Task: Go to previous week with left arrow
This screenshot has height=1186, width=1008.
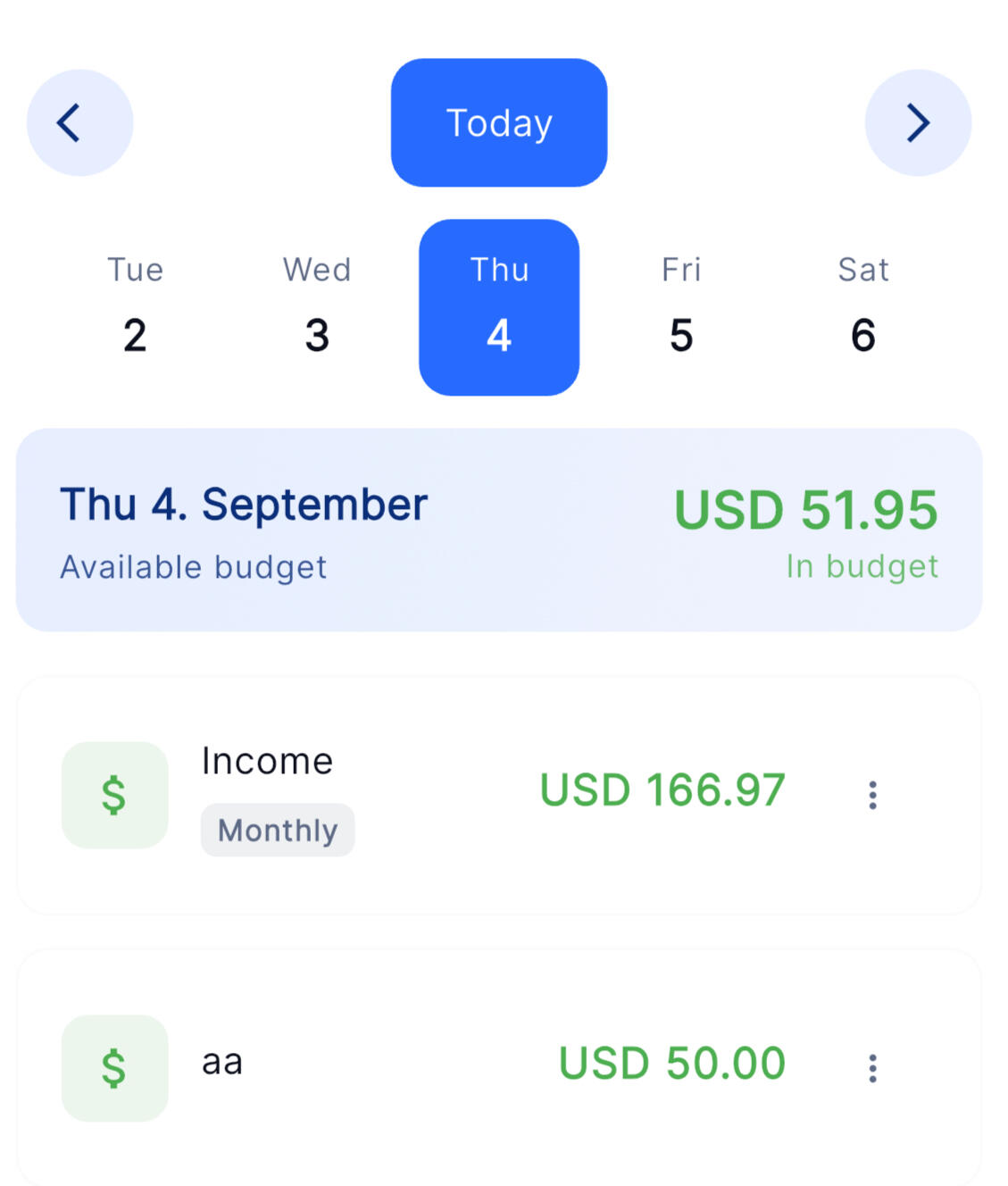Action: tap(79, 123)
